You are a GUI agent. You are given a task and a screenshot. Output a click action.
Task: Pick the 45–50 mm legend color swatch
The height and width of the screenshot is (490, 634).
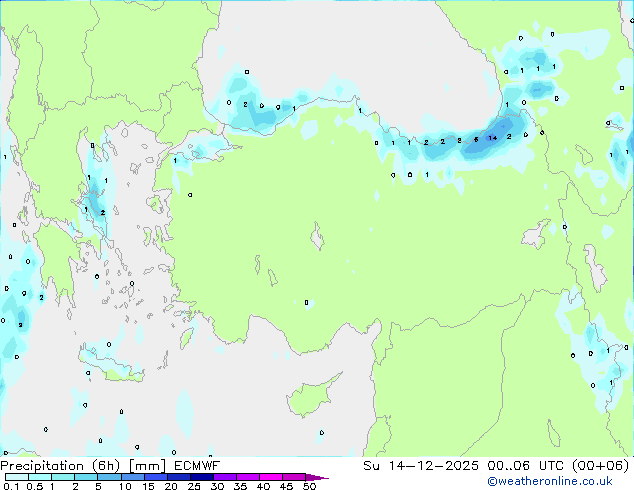pos(294,477)
